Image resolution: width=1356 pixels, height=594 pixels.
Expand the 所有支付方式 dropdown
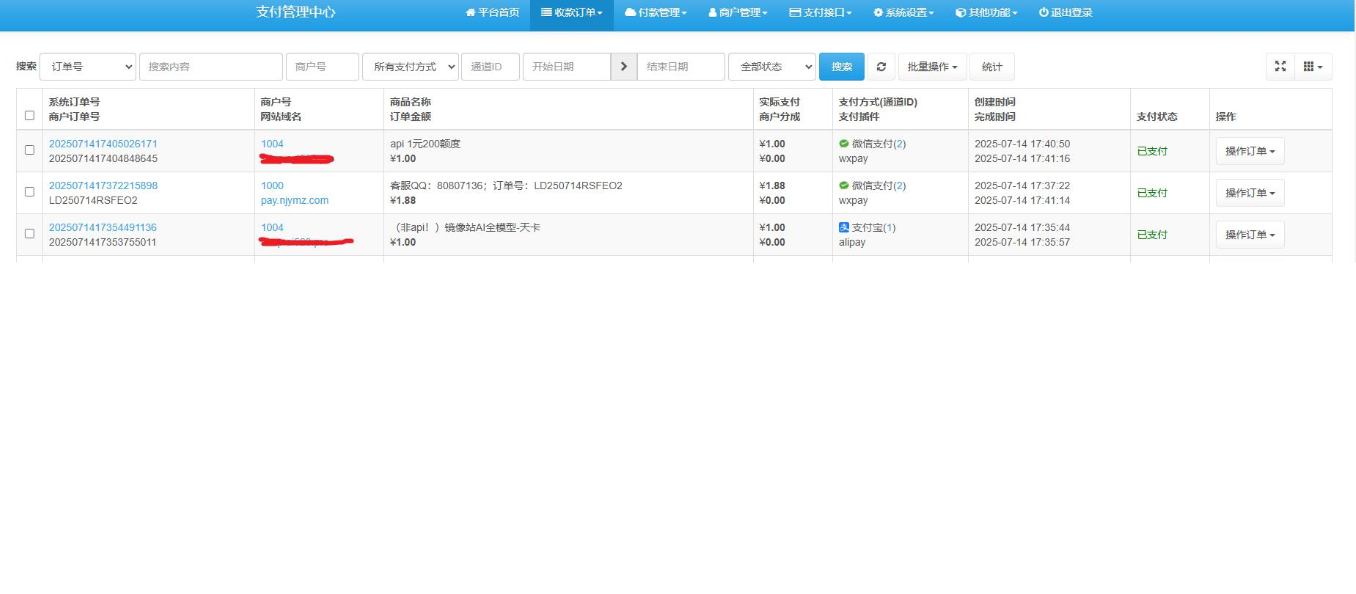[410, 67]
